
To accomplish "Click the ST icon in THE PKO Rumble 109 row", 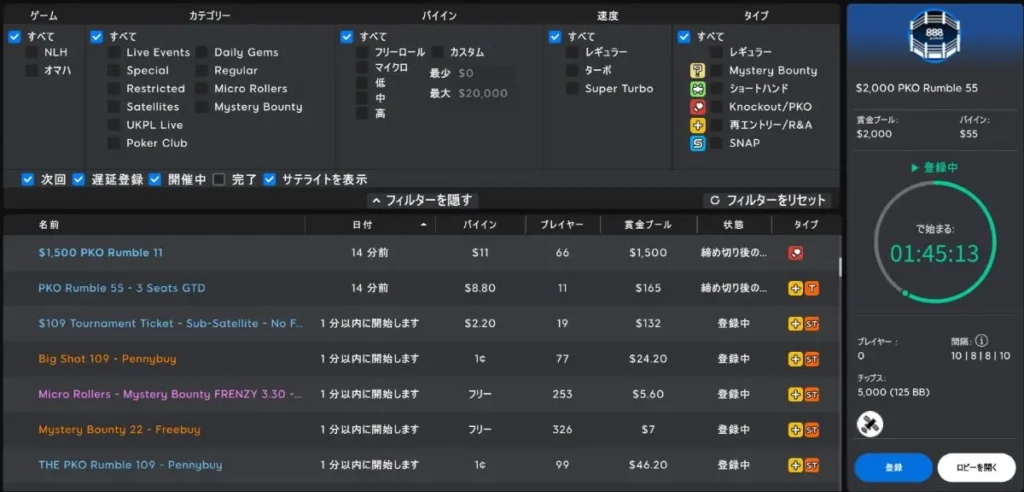I will coord(812,465).
